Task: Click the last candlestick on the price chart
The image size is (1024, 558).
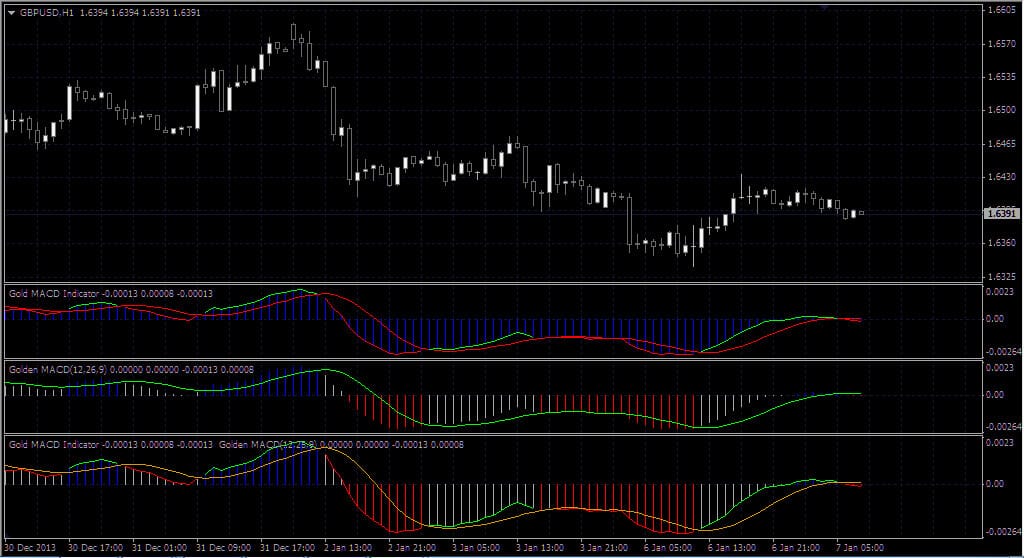Action: (861, 213)
